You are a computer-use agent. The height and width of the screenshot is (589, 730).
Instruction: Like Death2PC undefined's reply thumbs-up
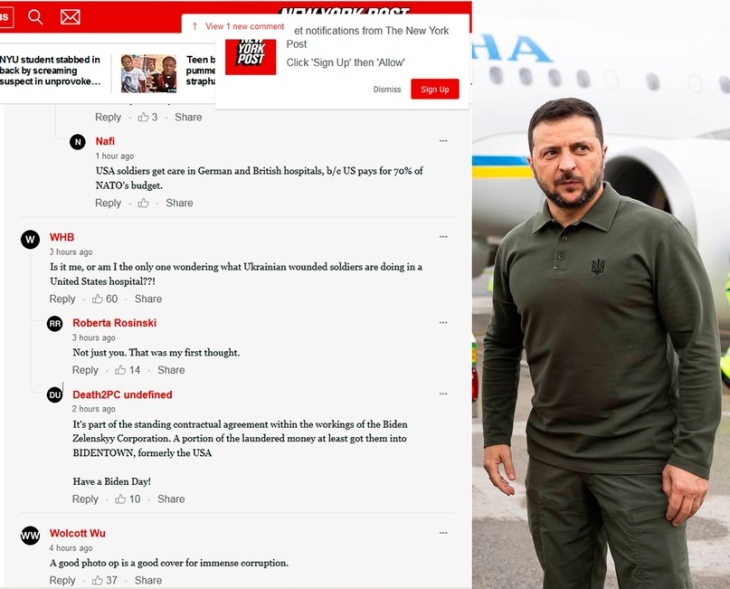coord(121,499)
